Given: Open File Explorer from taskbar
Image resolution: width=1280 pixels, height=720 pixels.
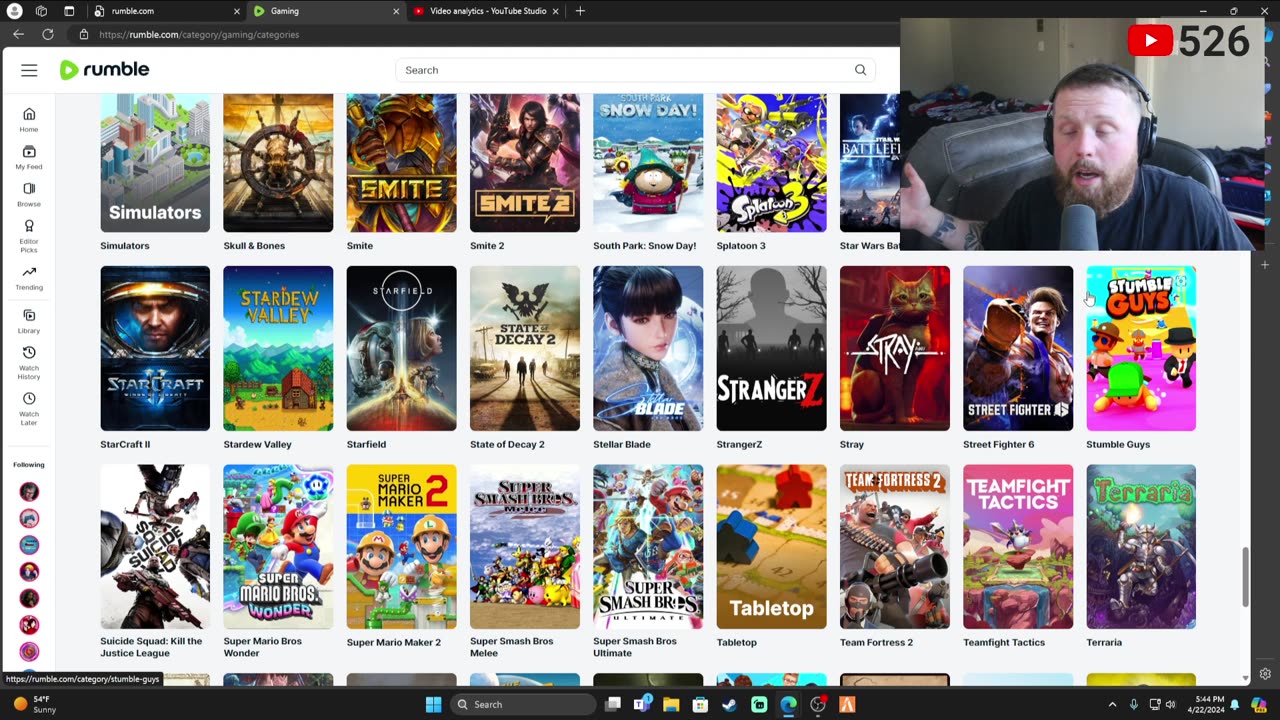Looking at the screenshot, I should 671,704.
